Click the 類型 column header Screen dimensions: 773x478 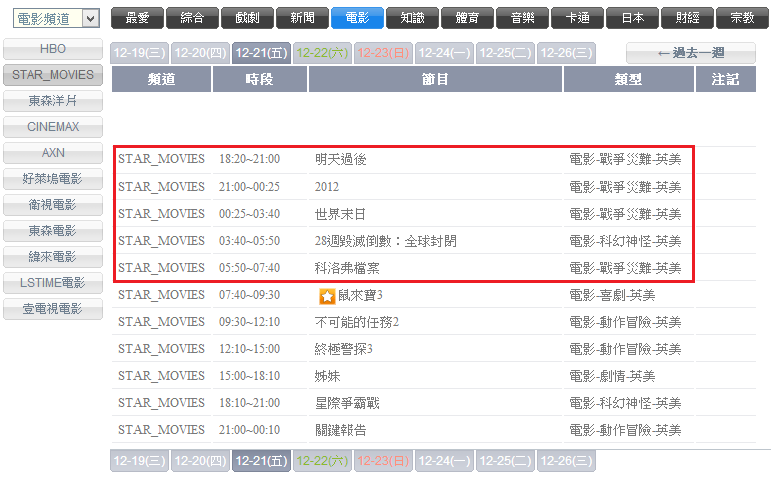tap(629, 79)
